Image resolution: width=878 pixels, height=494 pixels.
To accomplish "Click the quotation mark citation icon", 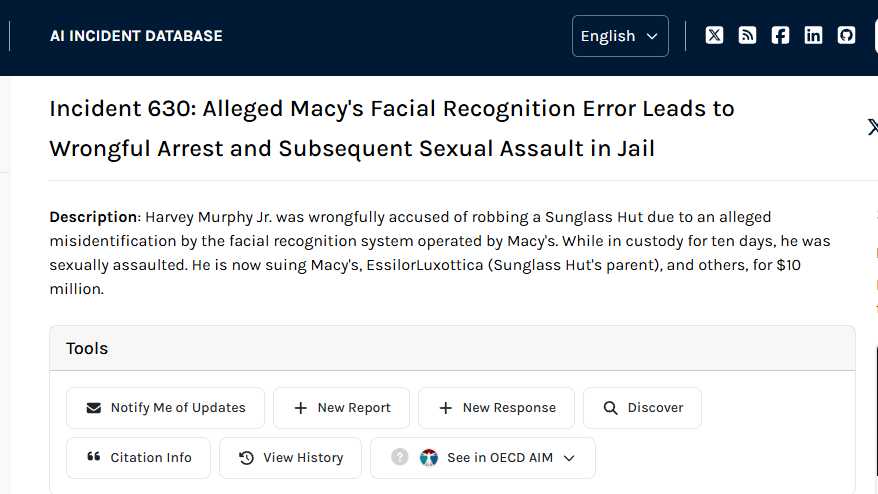I will [x=94, y=457].
